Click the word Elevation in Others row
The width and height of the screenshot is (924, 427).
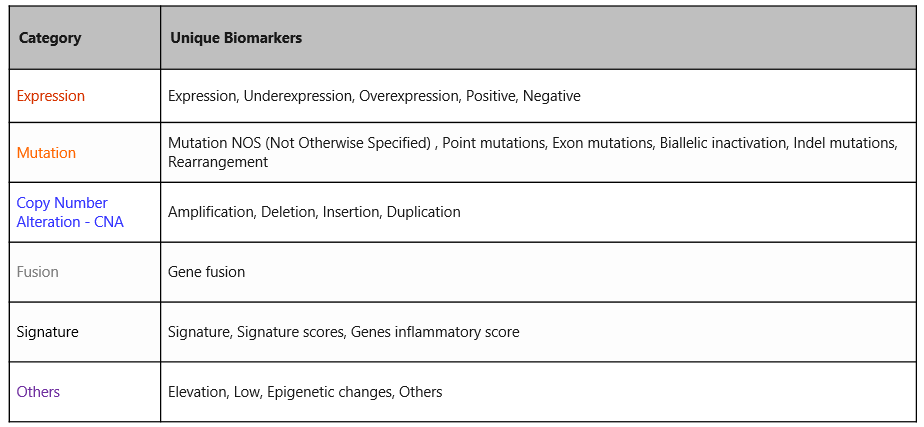(x=197, y=392)
